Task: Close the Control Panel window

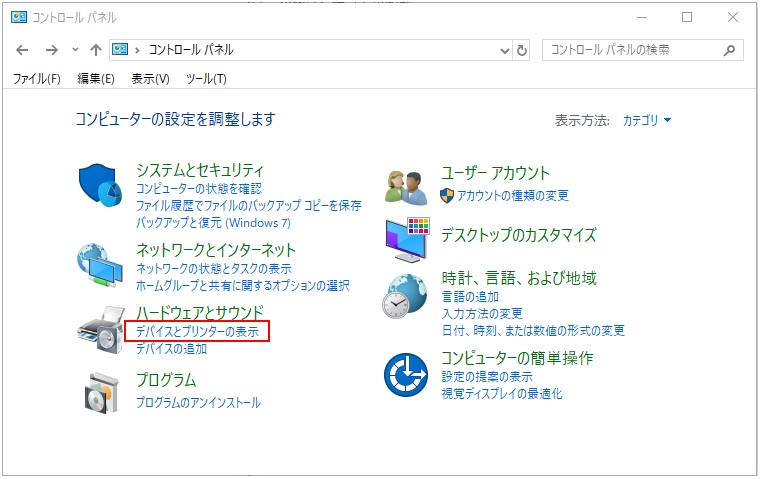Action: point(733,17)
